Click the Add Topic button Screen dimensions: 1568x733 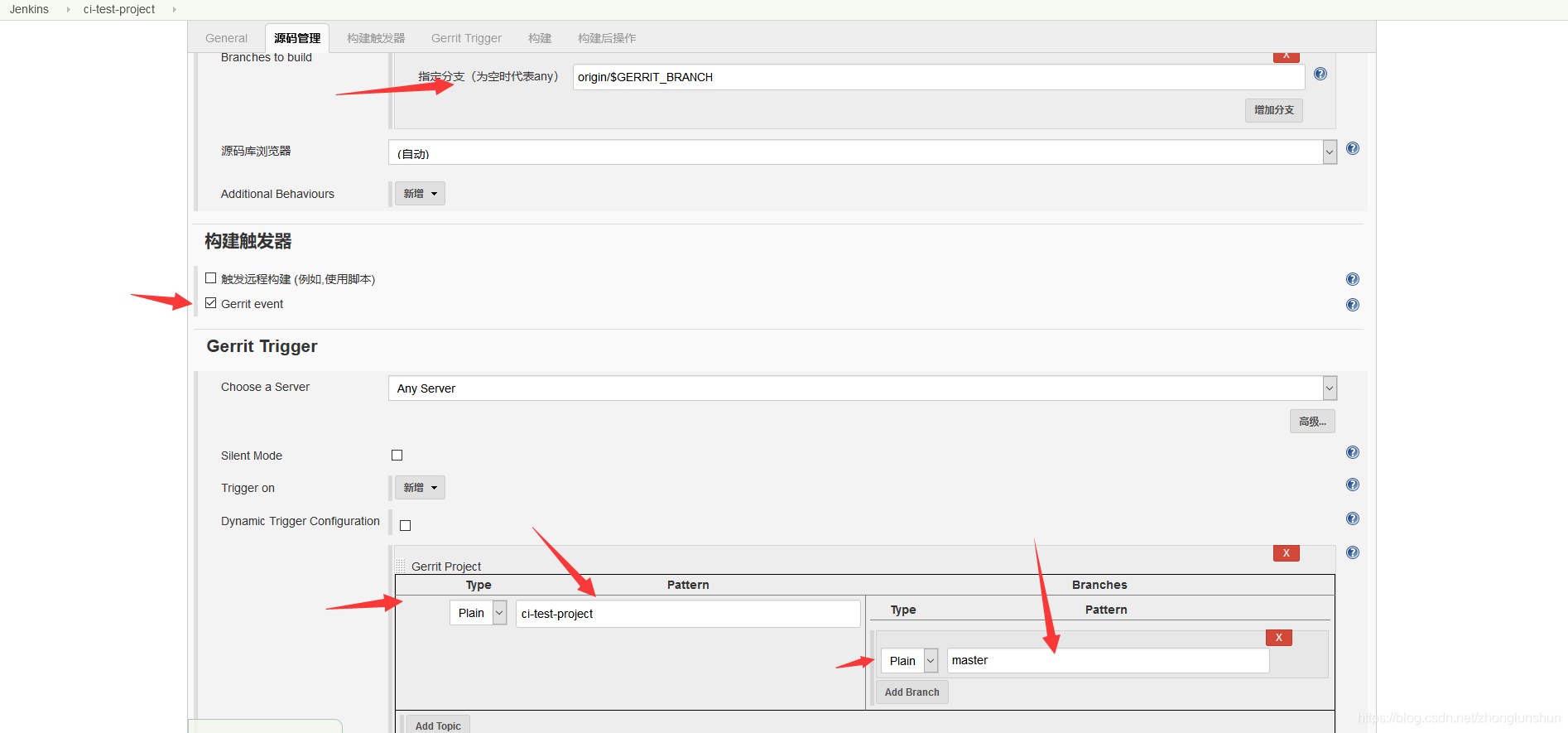tap(438, 725)
